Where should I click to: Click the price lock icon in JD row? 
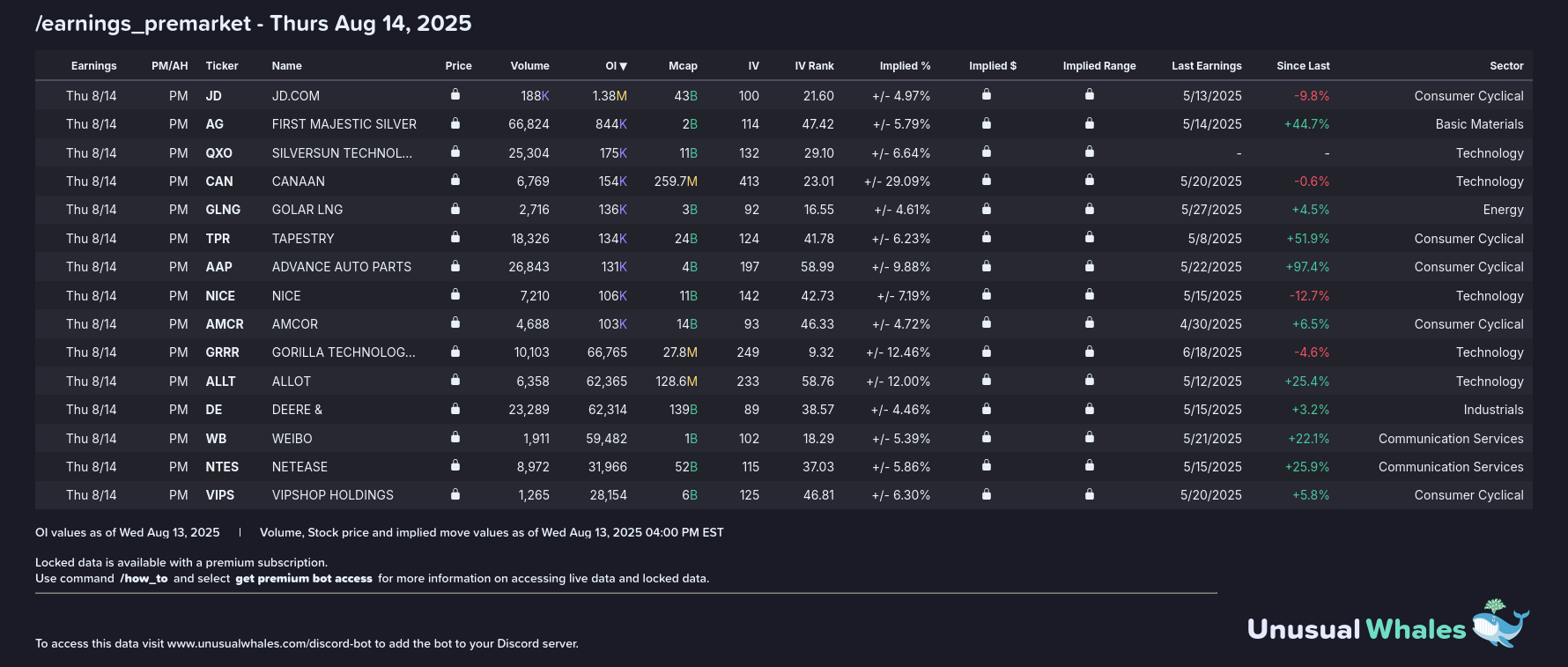(x=455, y=94)
